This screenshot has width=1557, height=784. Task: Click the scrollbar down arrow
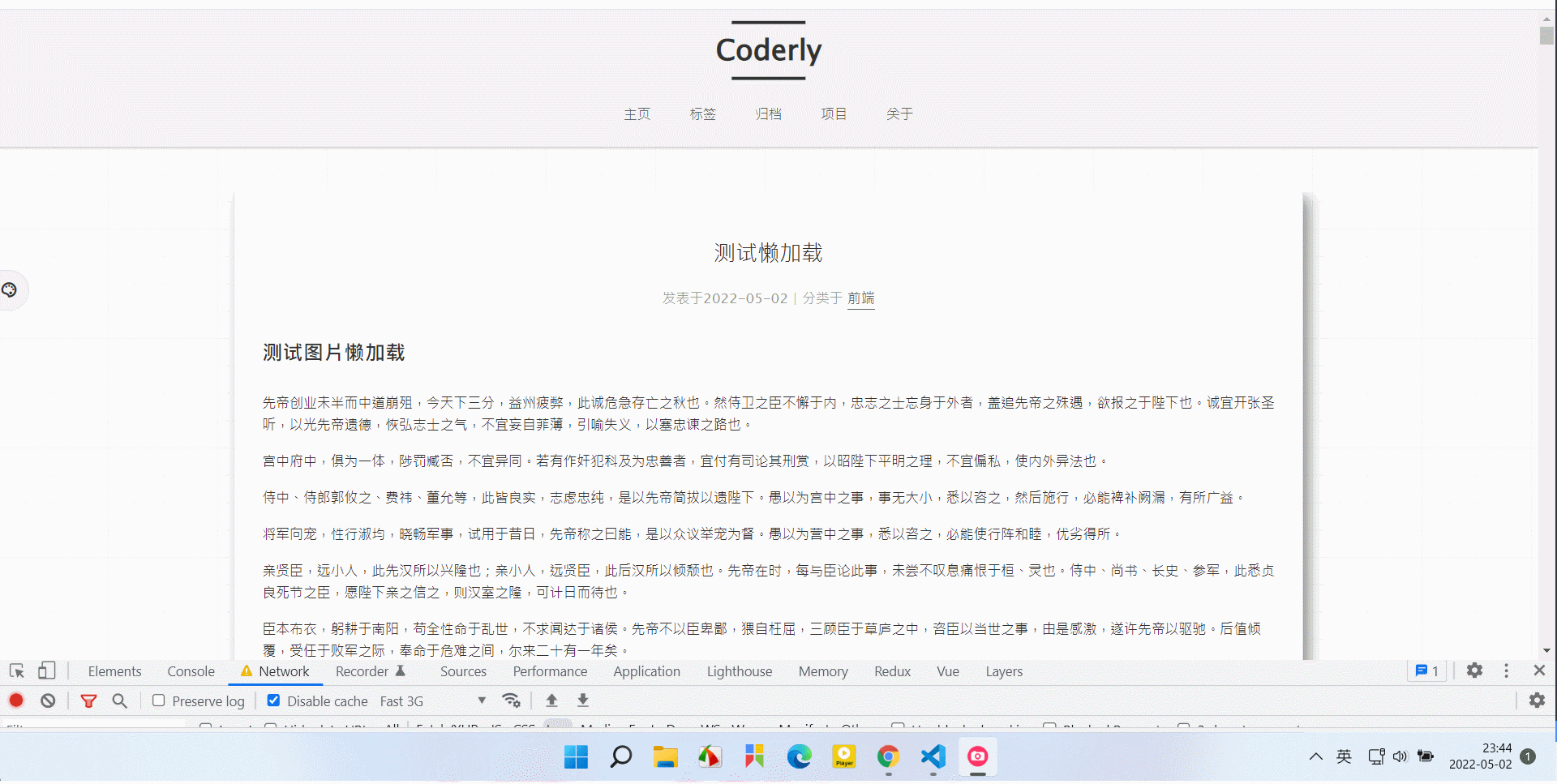click(1546, 650)
